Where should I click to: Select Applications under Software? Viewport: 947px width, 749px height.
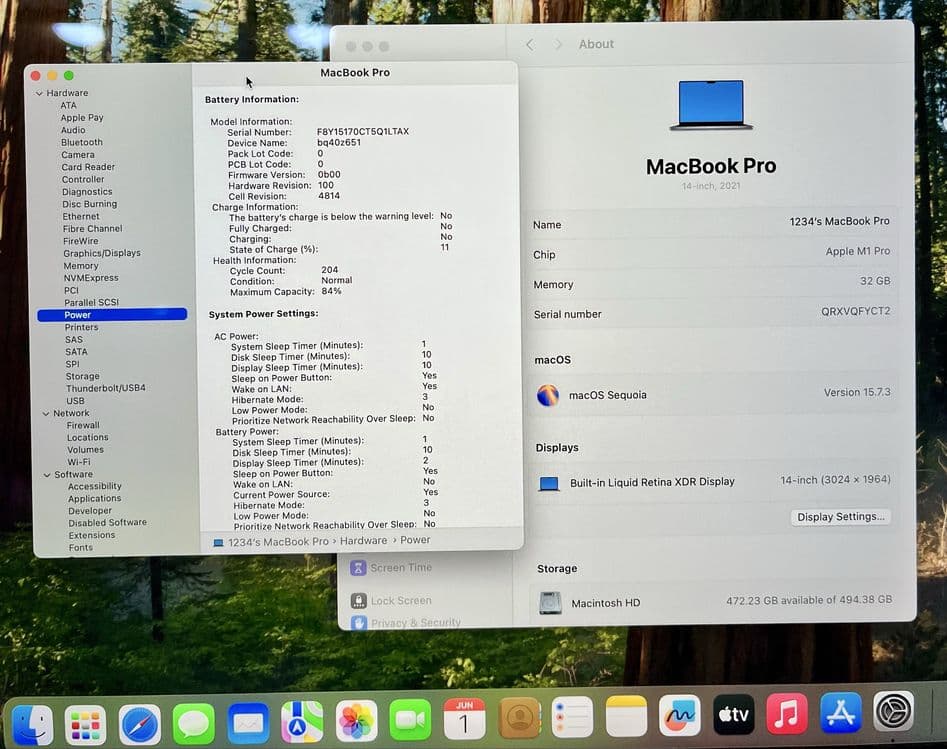coord(95,499)
